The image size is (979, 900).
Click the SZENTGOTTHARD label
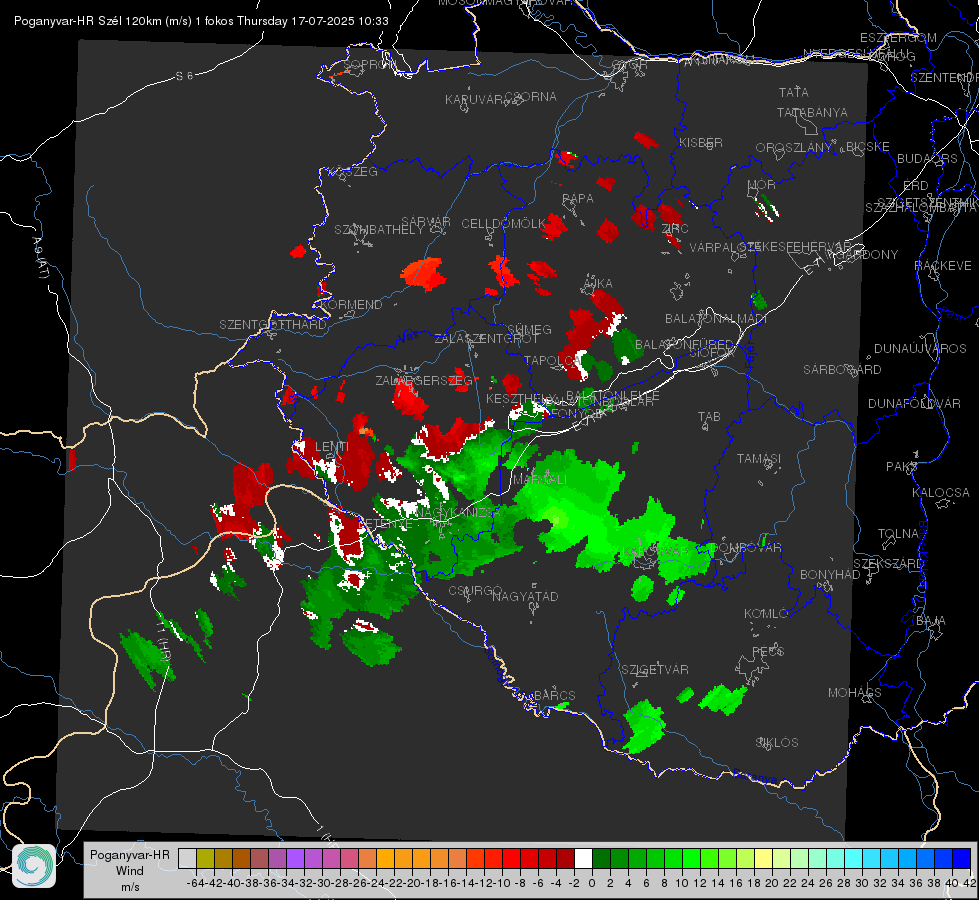click(x=273, y=325)
